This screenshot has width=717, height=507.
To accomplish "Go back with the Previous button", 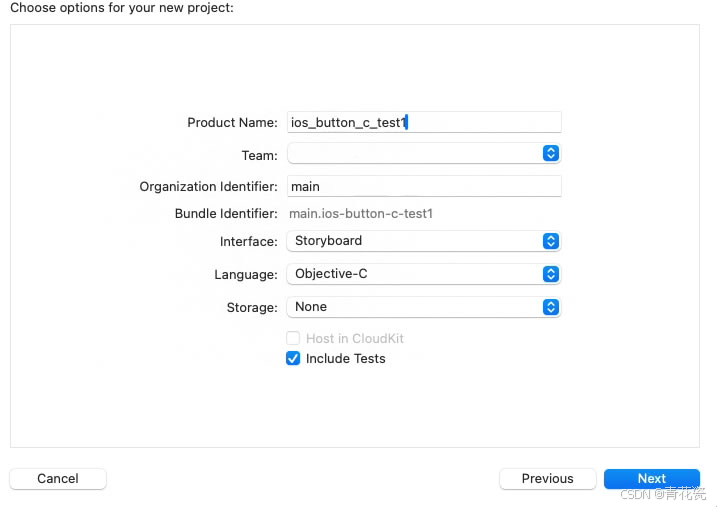I will pyautogui.click(x=547, y=478).
